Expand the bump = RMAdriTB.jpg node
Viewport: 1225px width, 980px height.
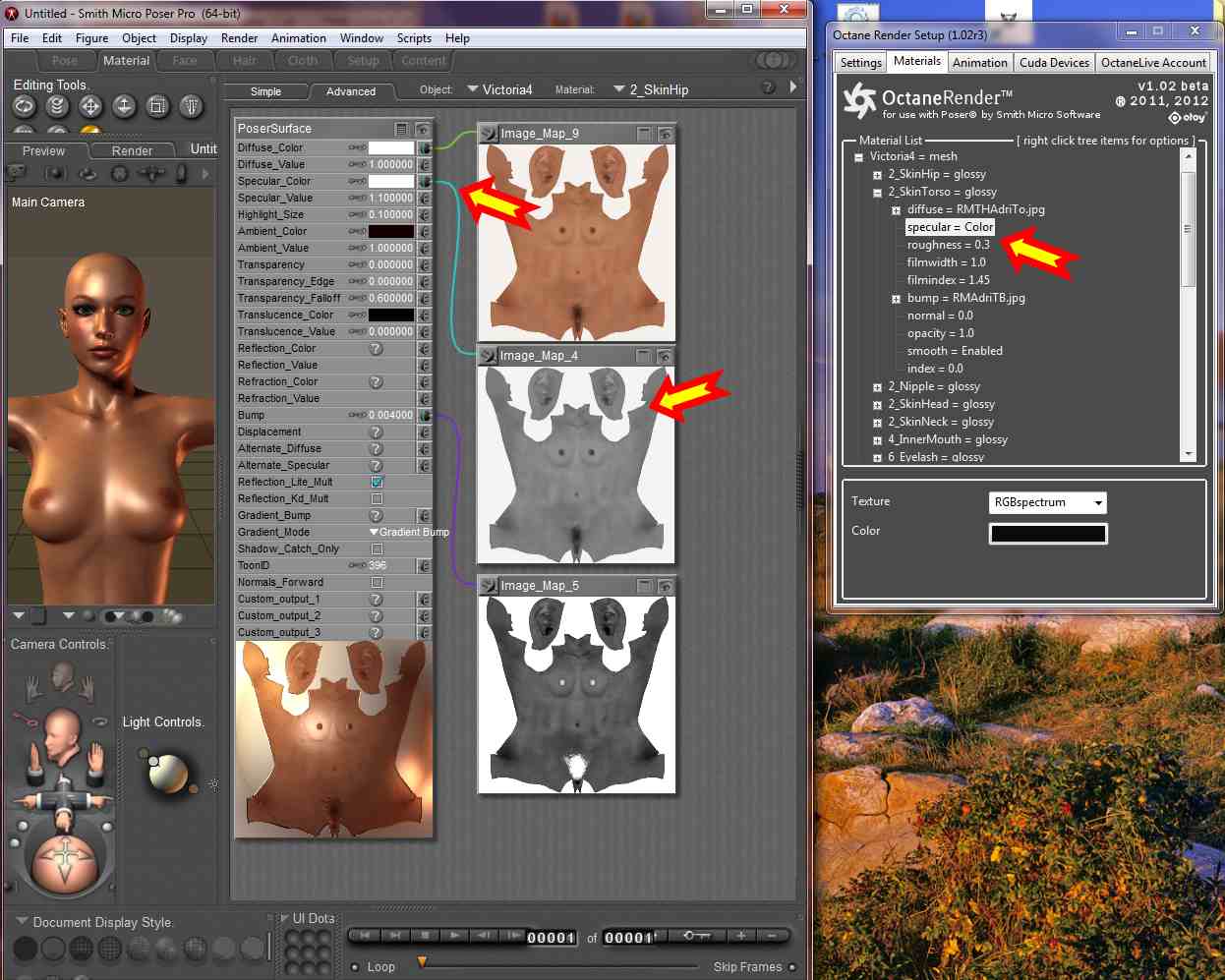pyautogui.click(x=896, y=299)
